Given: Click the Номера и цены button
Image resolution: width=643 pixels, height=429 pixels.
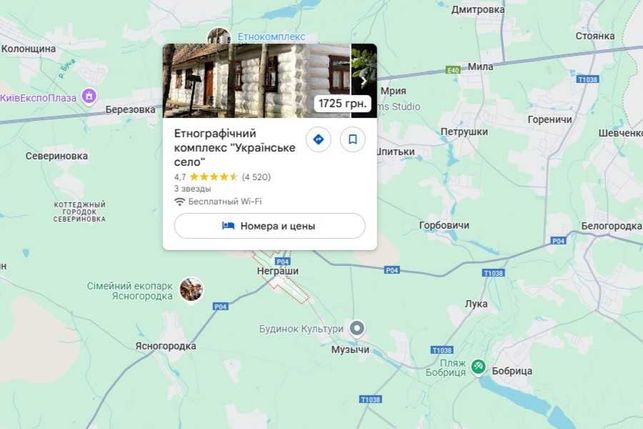Looking at the screenshot, I should [x=269, y=226].
